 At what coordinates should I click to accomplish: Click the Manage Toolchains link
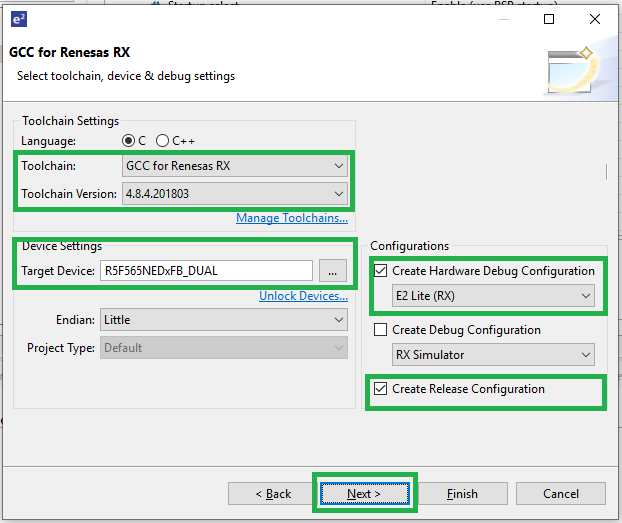point(292,218)
